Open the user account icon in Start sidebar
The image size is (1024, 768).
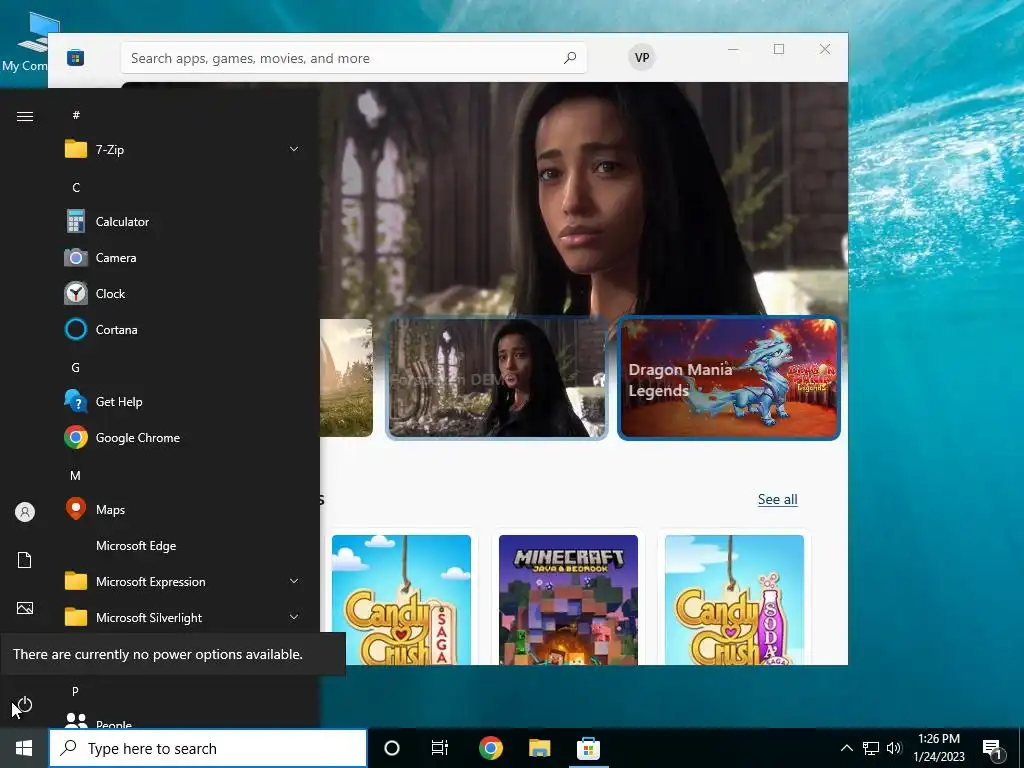[25, 512]
